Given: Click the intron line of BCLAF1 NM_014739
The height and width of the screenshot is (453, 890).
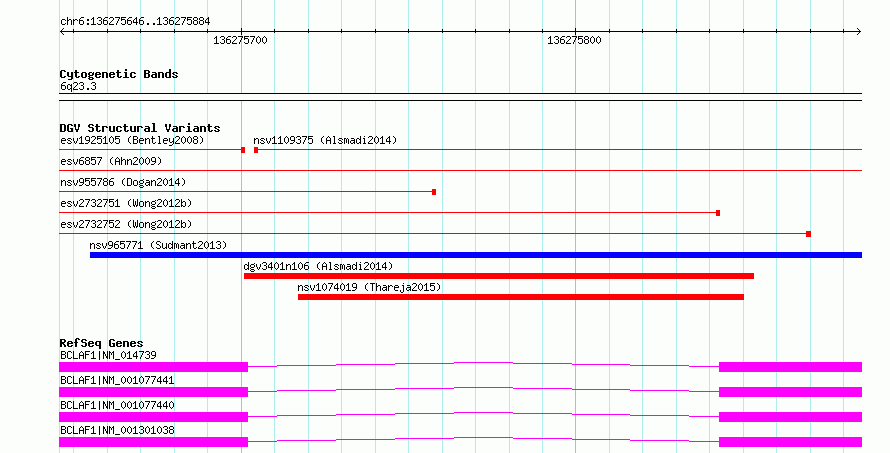Looking at the screenshot, I should coord(484,363).
